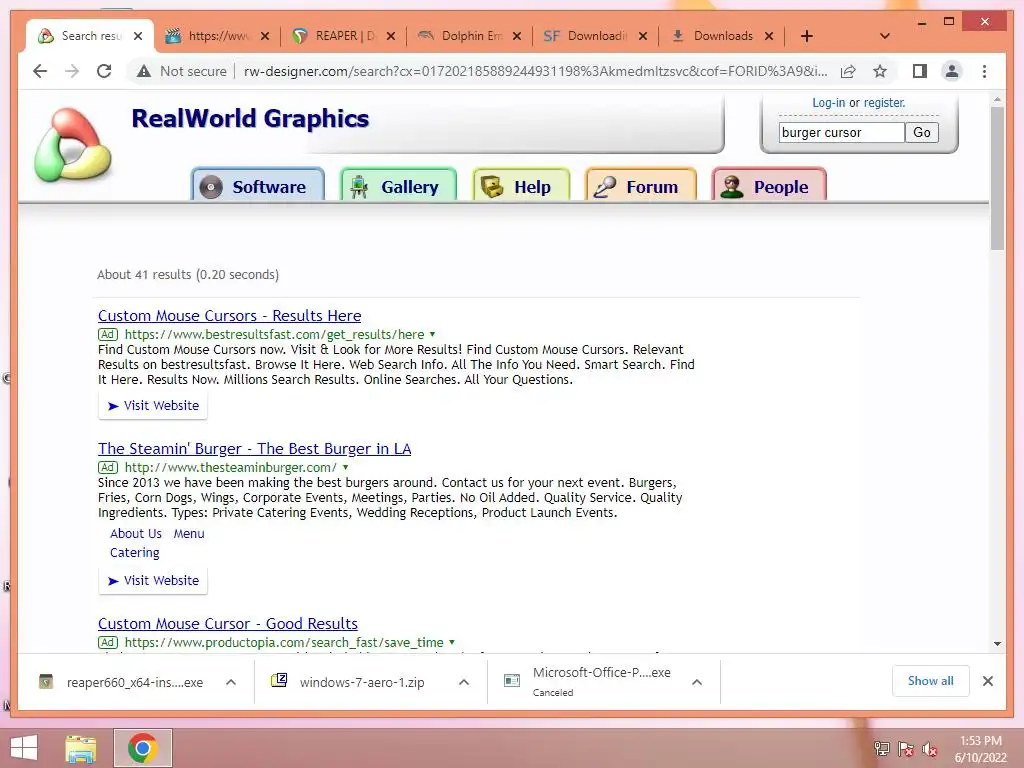
Task: Click the Not secure warning icon
Action: coord(144,71)
